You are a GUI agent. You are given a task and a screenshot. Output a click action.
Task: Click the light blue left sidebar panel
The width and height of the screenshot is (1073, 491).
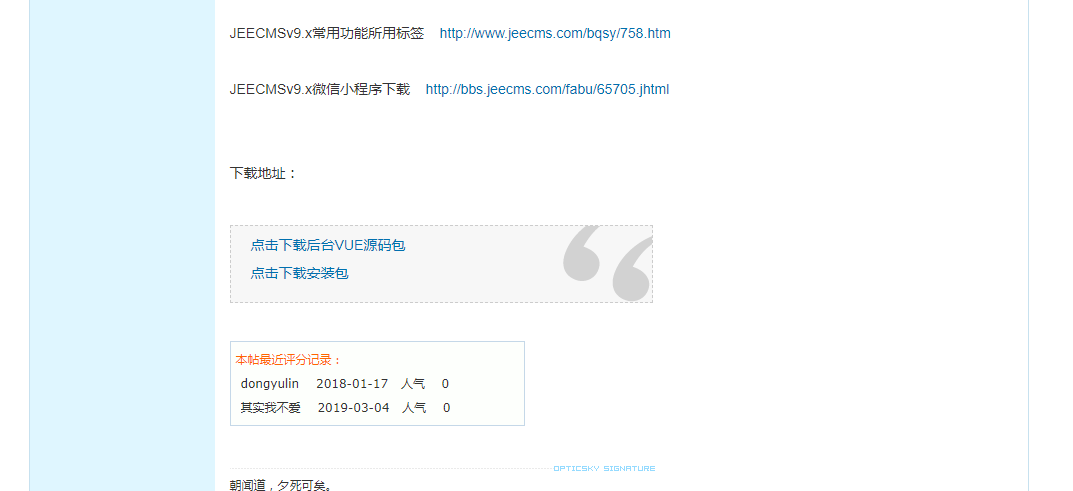122,246
